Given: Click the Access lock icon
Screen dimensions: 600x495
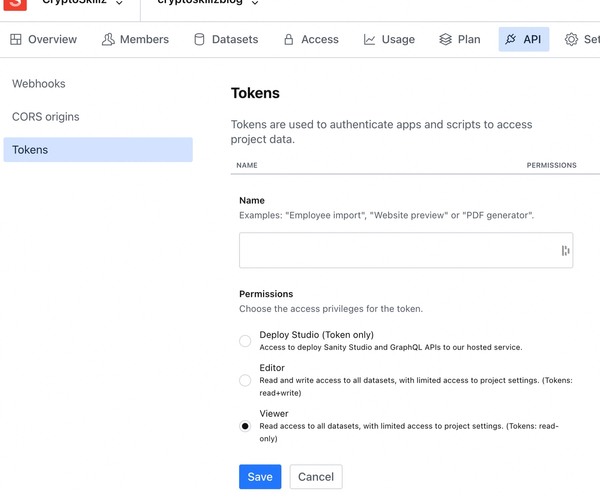Looking at the screenshot, I should (289, 40).
